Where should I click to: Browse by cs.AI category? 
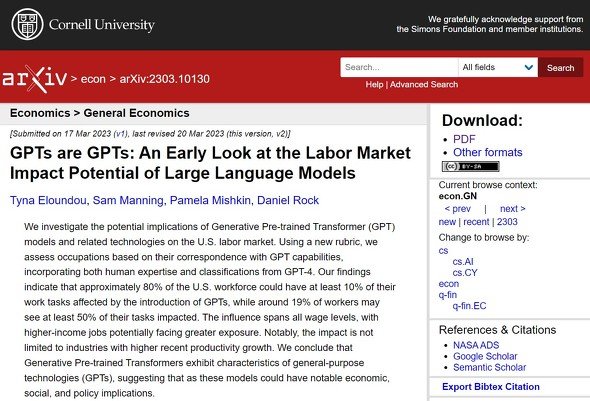click(463, 261)
